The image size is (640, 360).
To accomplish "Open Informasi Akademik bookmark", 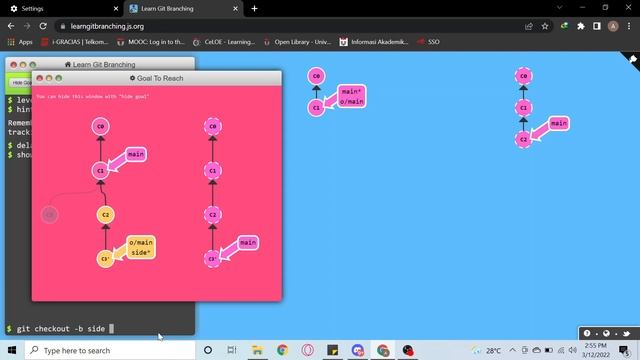I will pyautogui.click(x=374, y=42).
